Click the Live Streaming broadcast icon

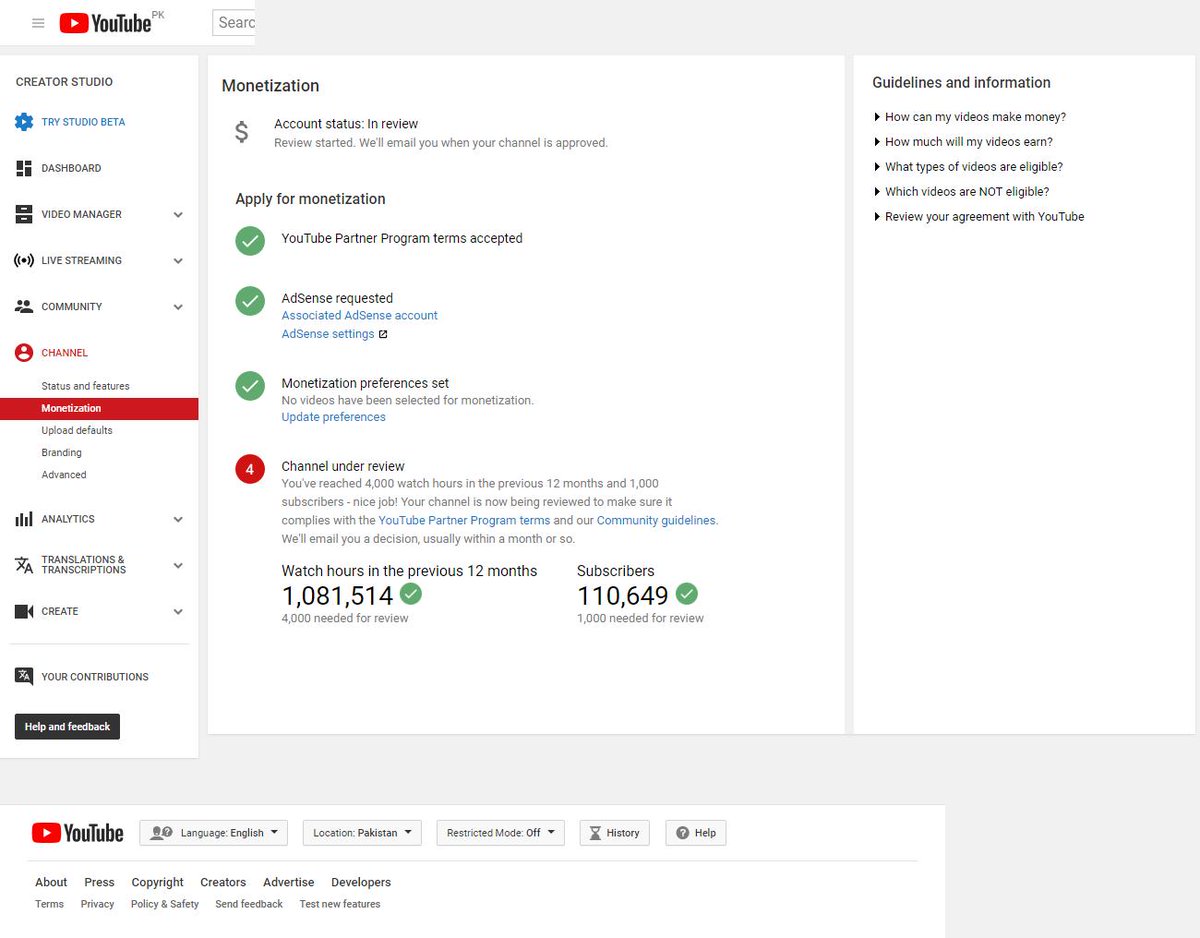24,260
